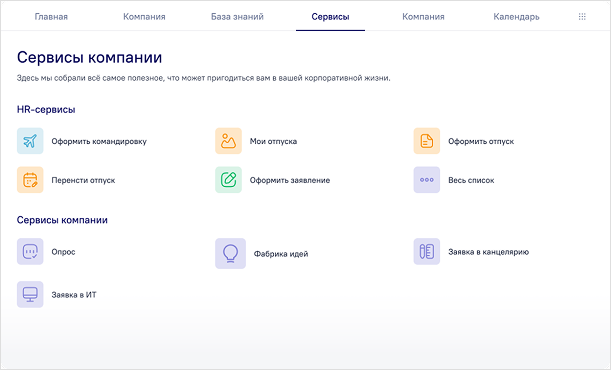Click the airplane icon for Оформить командировку
This screenshot has width=611, height=370.
30,141
